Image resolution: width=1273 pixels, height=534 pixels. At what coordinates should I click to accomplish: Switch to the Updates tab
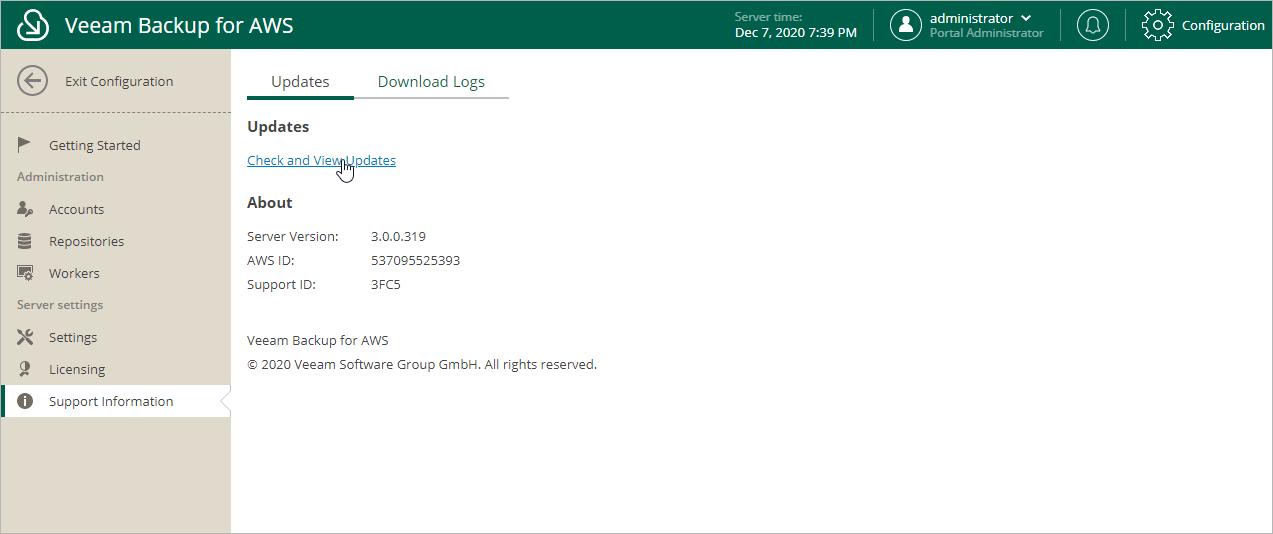[x=300, y=82]
